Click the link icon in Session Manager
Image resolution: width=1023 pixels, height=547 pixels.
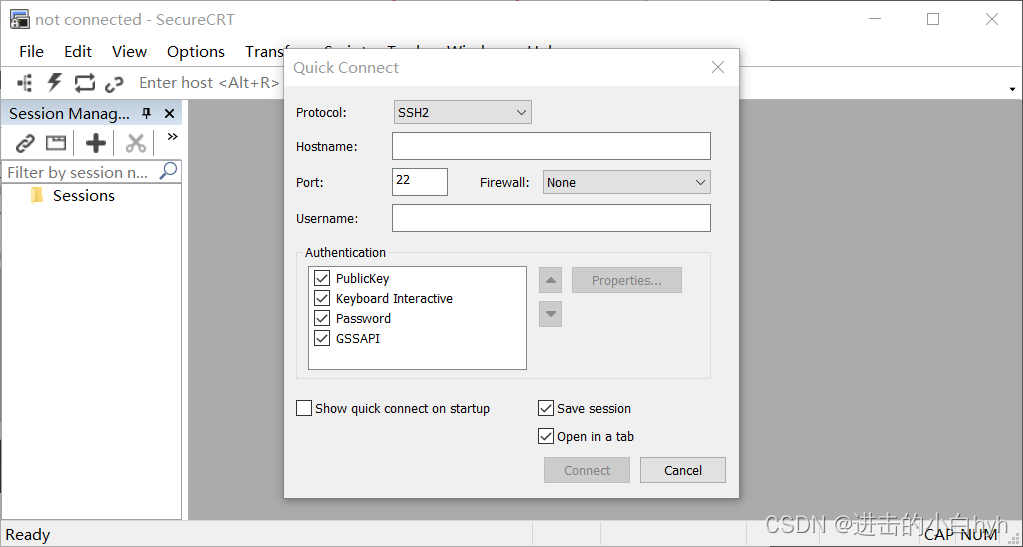click(x=25, y=143)
